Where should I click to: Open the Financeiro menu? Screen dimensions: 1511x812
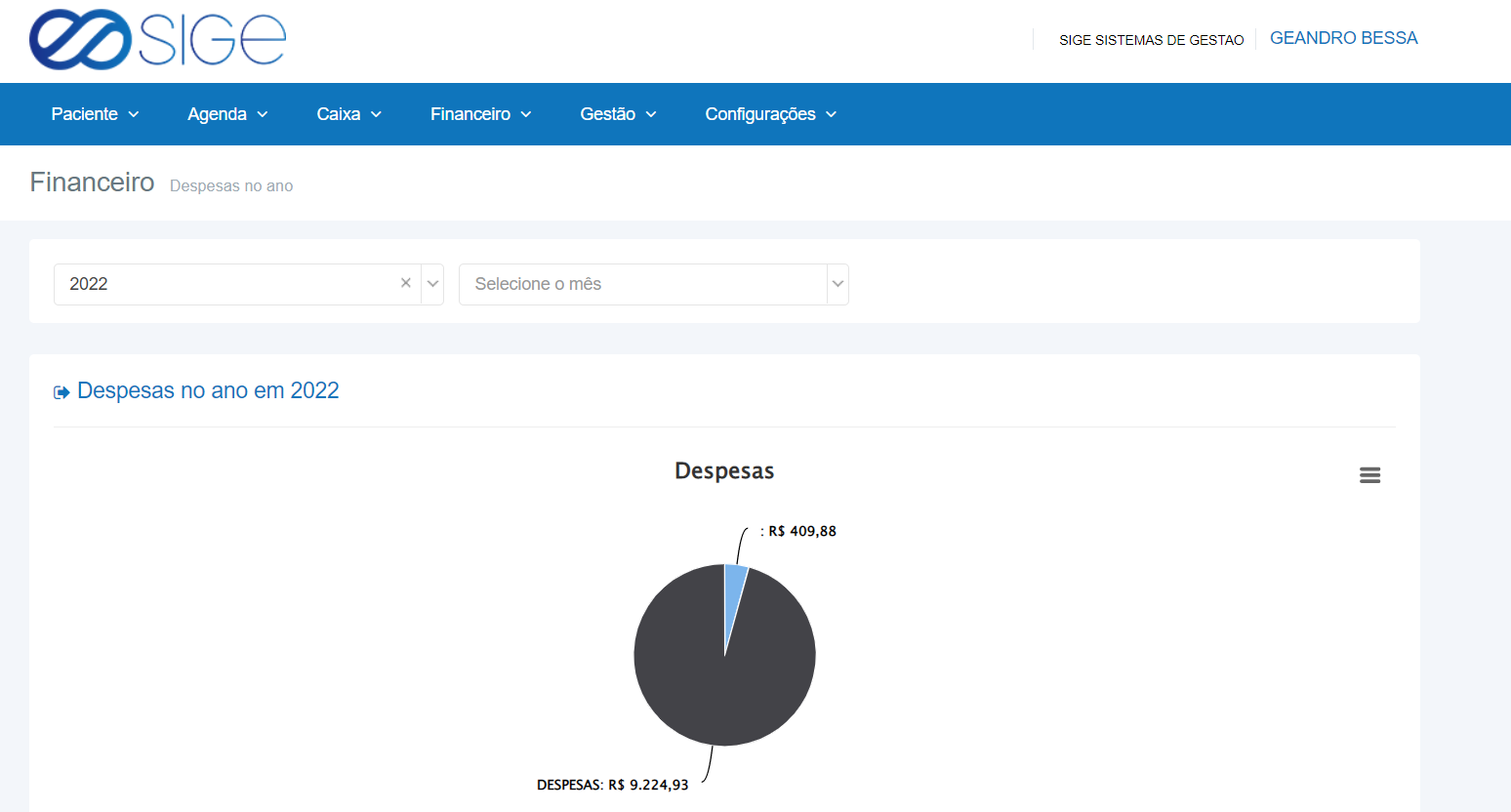point(480,114)
